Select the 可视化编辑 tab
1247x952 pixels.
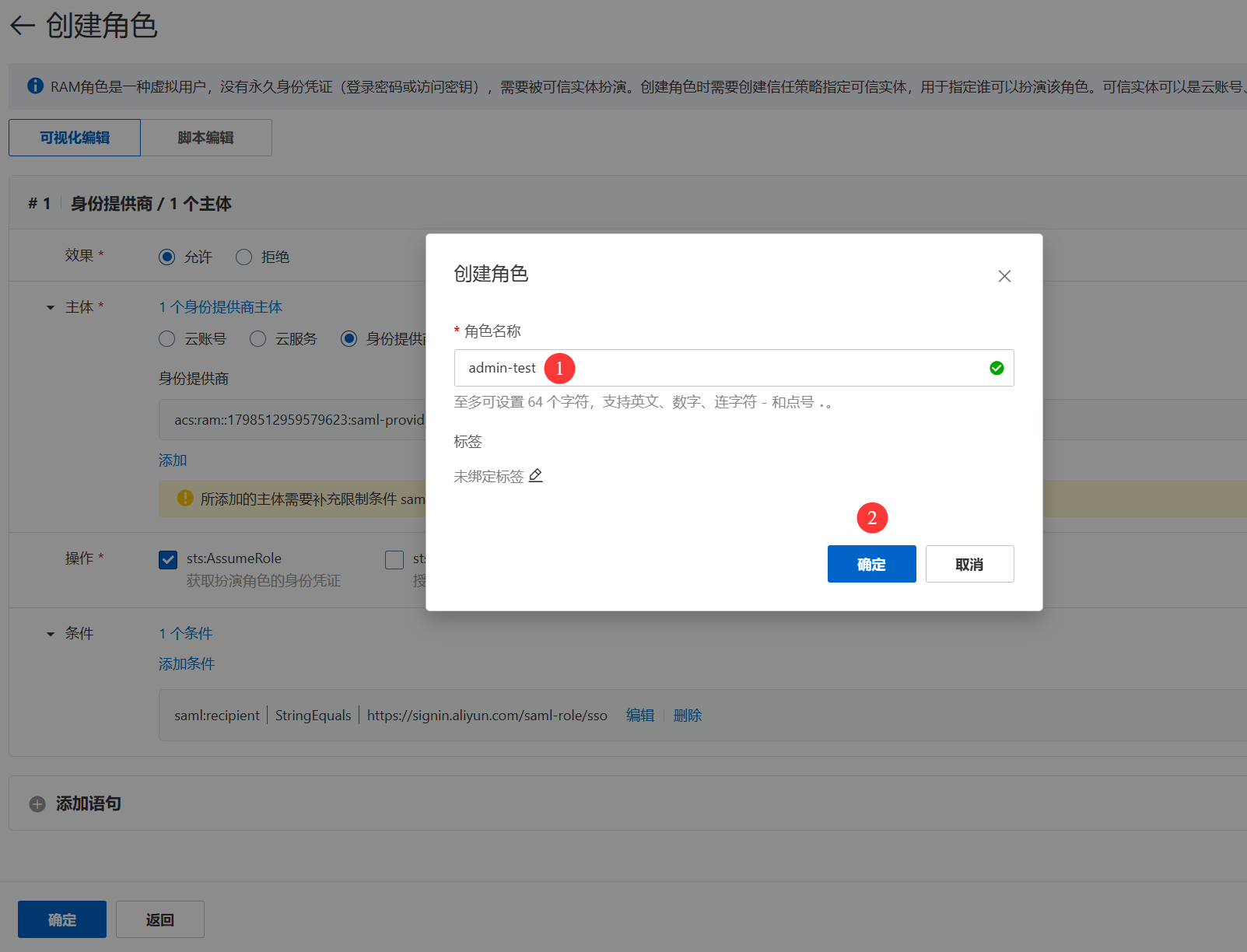(75, 138)
